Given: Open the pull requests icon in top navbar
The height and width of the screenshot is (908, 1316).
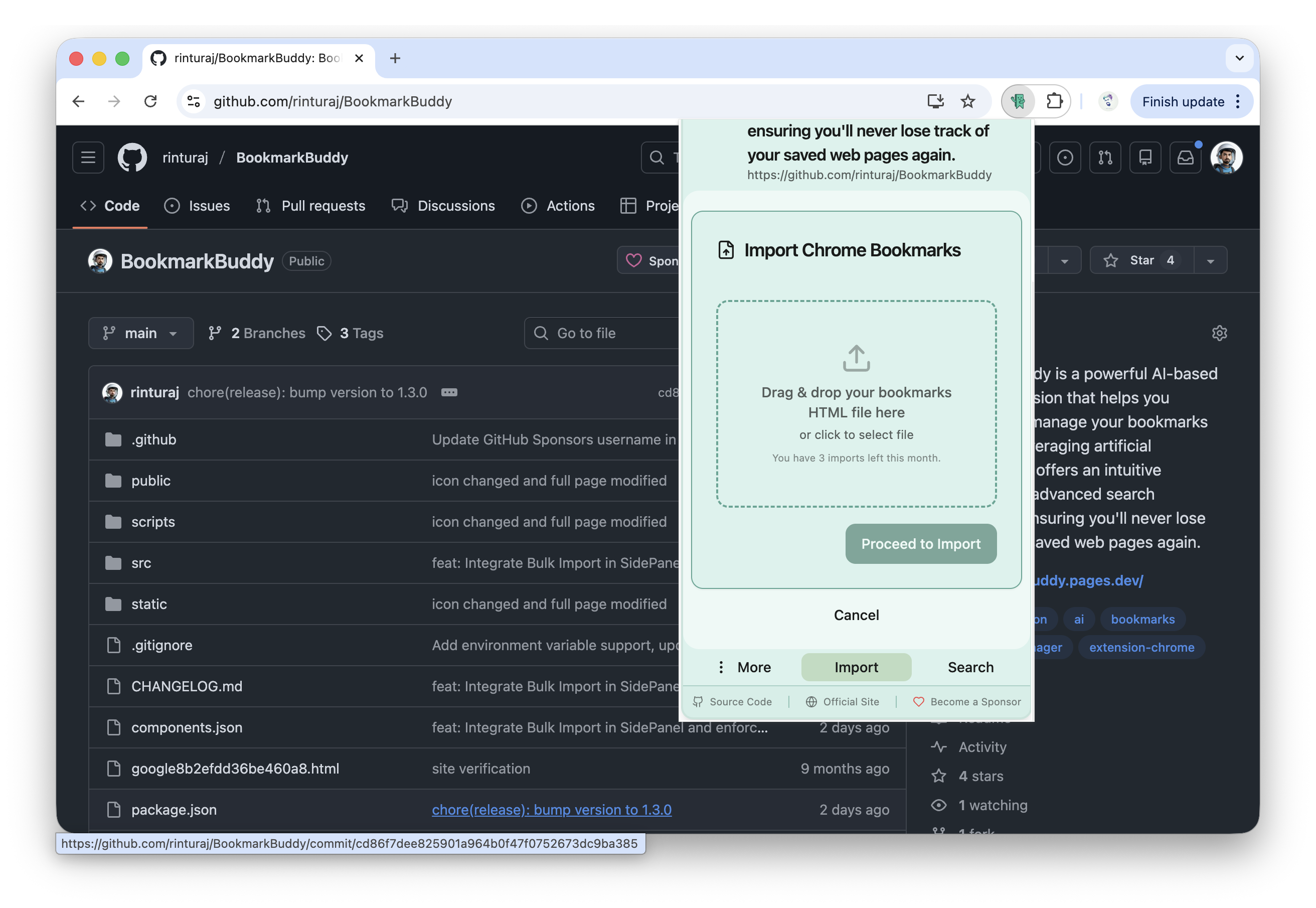Looking at the screenshot, I should point(1105,158).
